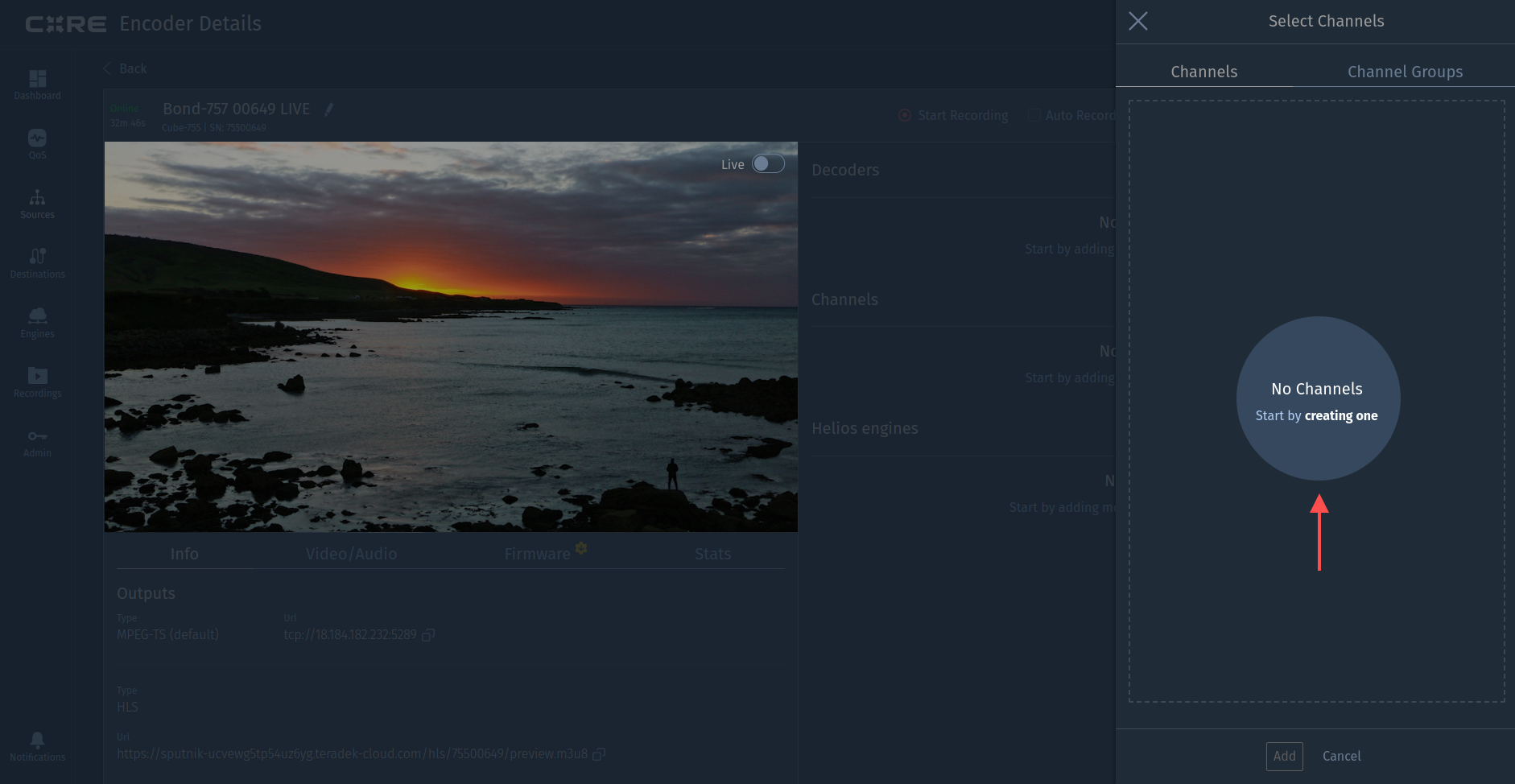Open the Notifications bell icon
Viewport: 1515px width, 784px height.
tap(37, 741)
